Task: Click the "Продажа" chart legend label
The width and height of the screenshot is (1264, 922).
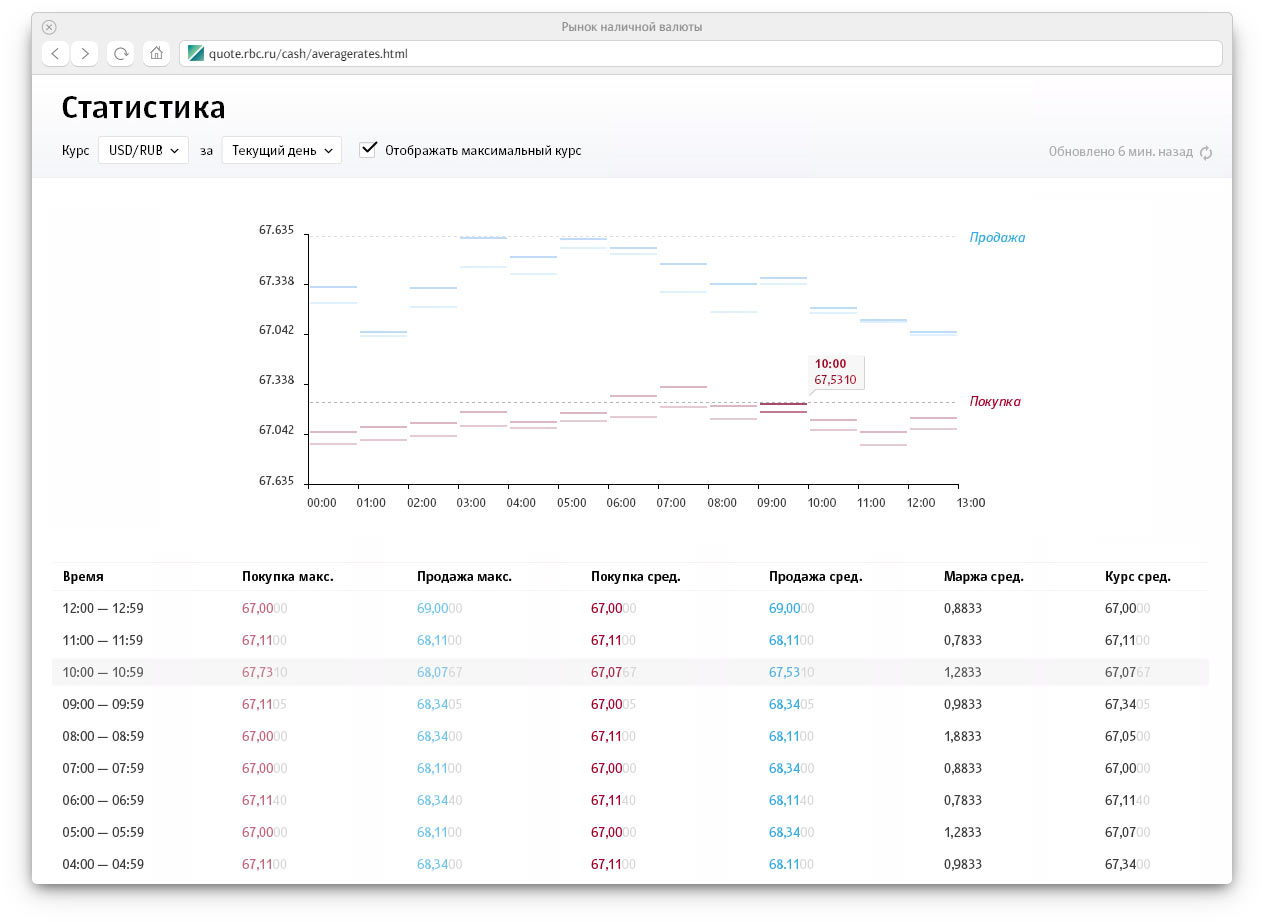Action: coord(997,238)
